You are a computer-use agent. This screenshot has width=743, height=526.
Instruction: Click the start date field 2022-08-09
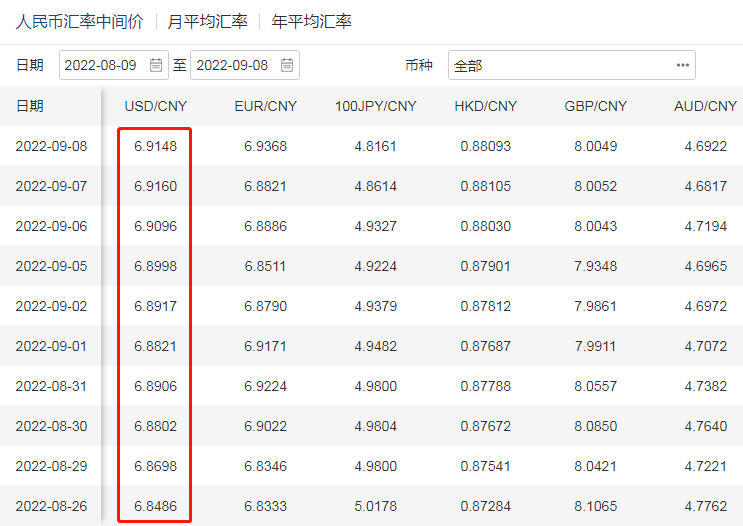pos(100,65)
